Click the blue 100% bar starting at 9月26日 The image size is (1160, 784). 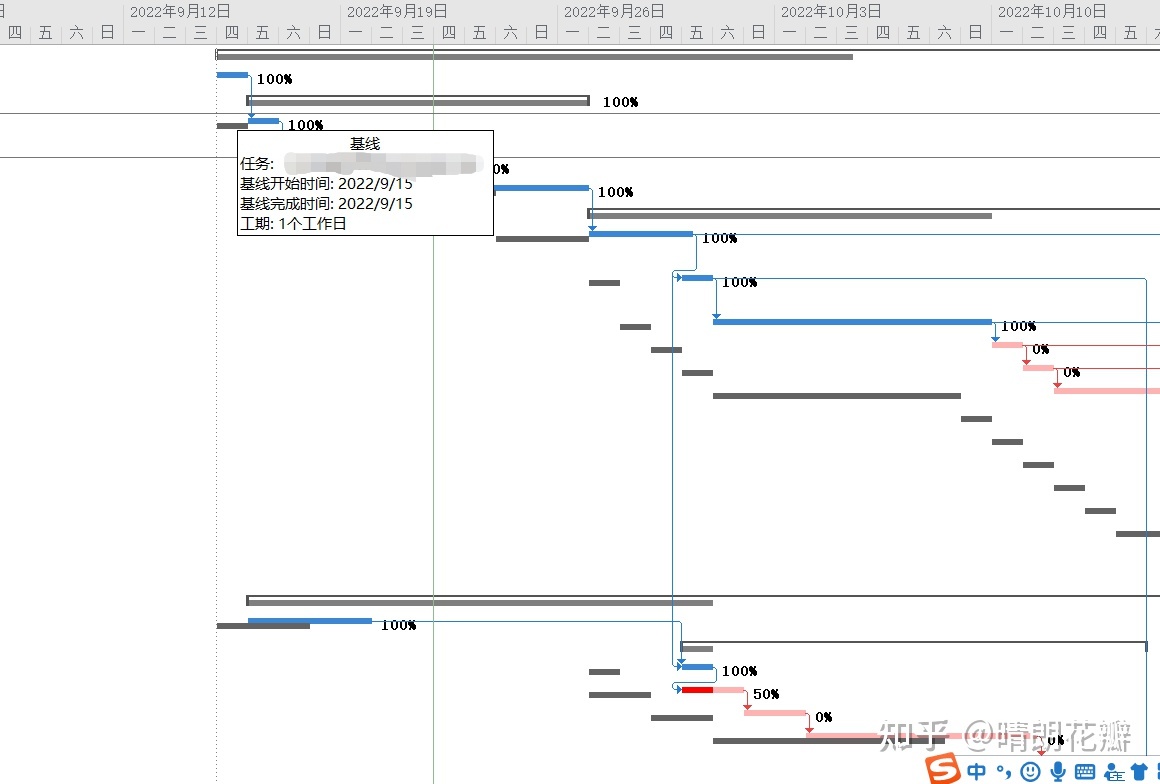pyautogui.click(x=641, y=234)
